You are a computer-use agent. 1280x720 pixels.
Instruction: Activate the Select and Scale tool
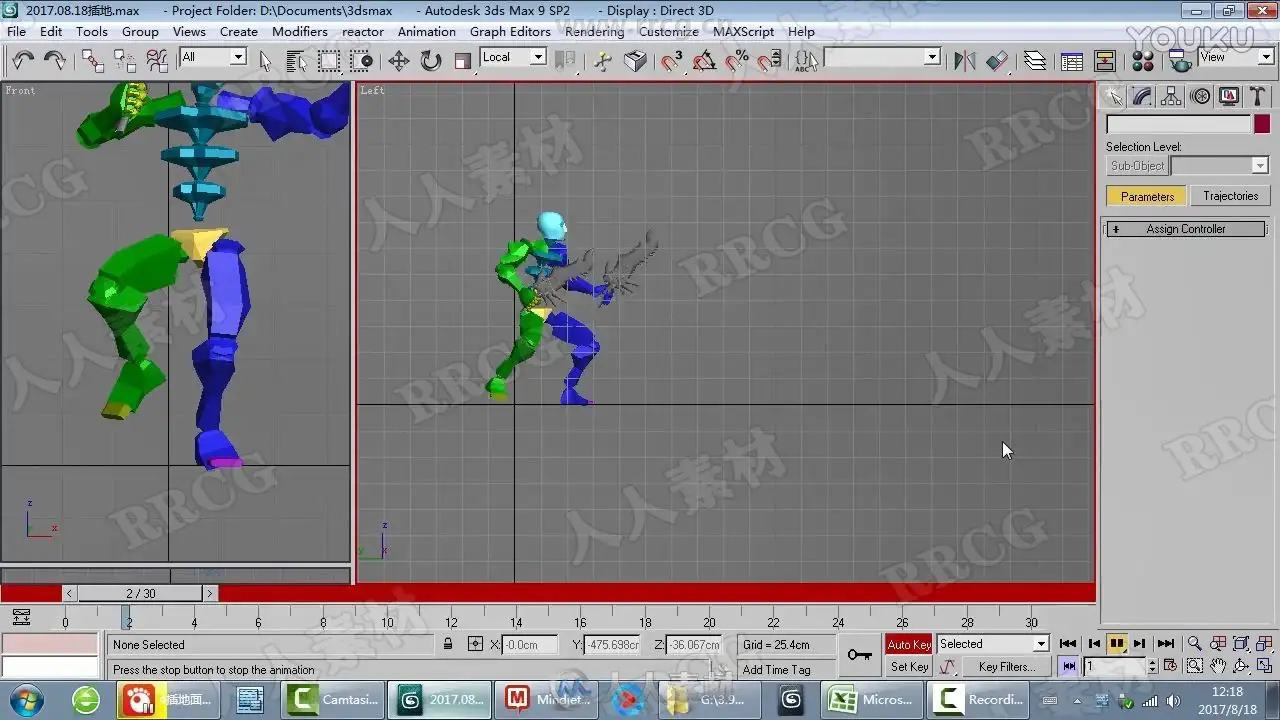(x=463, y=61)
